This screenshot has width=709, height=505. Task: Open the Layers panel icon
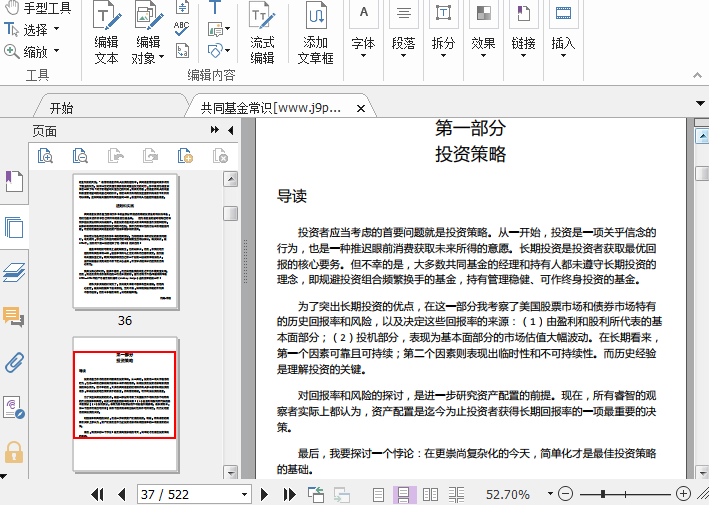[14, 272]
